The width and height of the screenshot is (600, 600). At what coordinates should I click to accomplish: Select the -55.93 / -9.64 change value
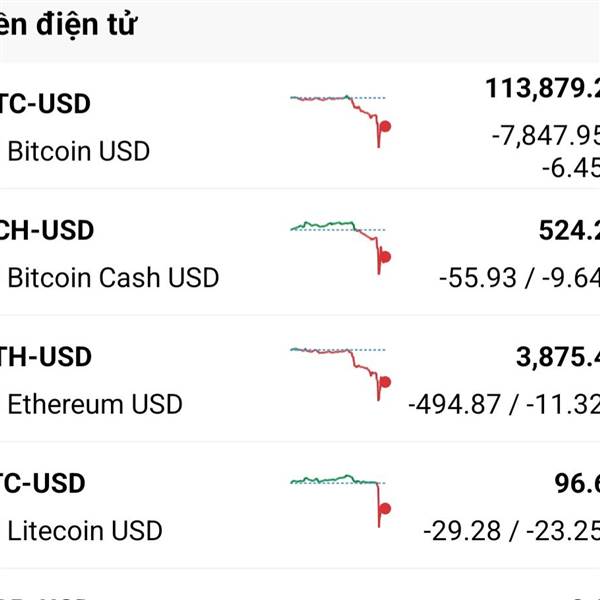click(518, 277)
